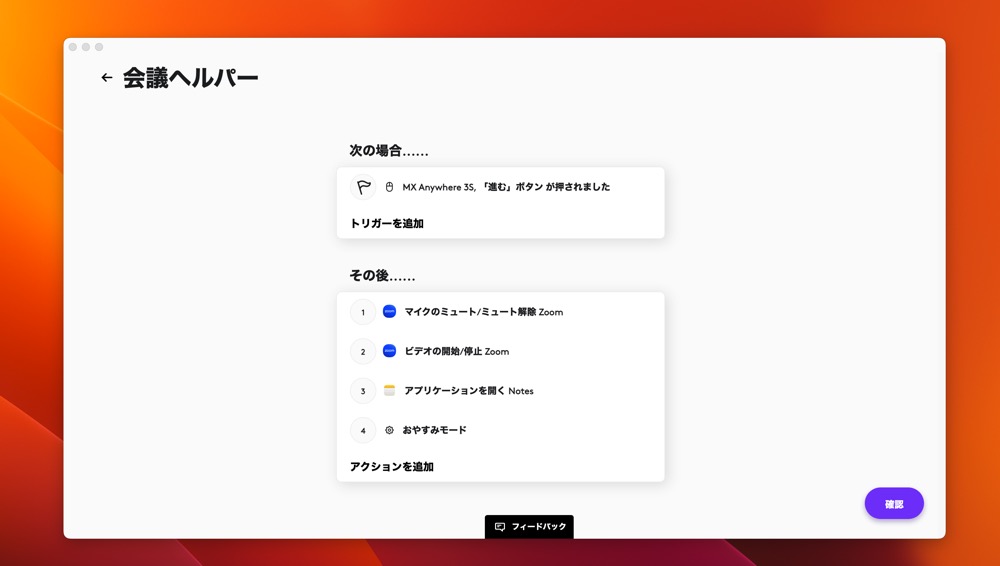Viewport: 1000px width, 566px height.
Task: Click the mouse device icon in trigger
Action: 390,187
